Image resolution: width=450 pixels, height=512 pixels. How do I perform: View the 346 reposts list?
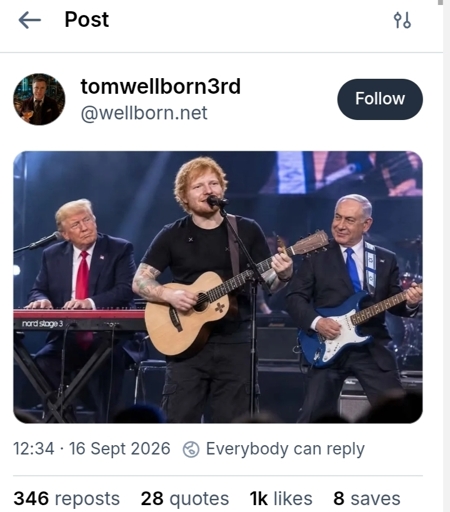click(66, 498)
